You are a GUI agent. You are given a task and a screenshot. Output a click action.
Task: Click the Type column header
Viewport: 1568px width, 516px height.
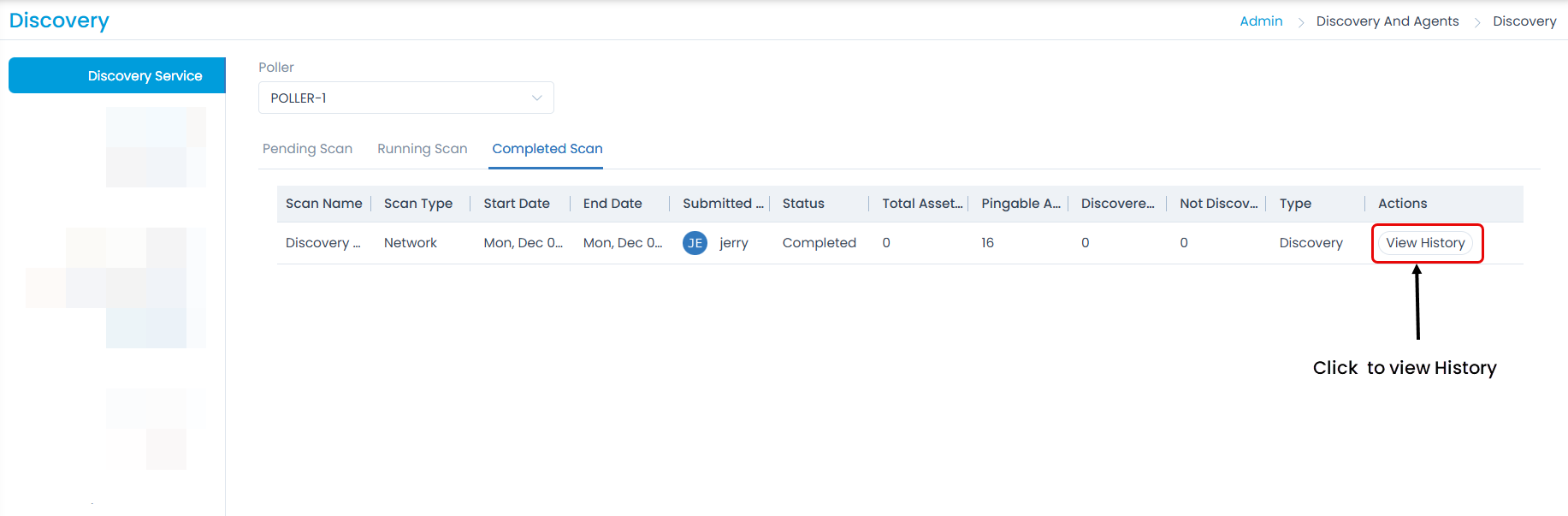pos(1295,204)
